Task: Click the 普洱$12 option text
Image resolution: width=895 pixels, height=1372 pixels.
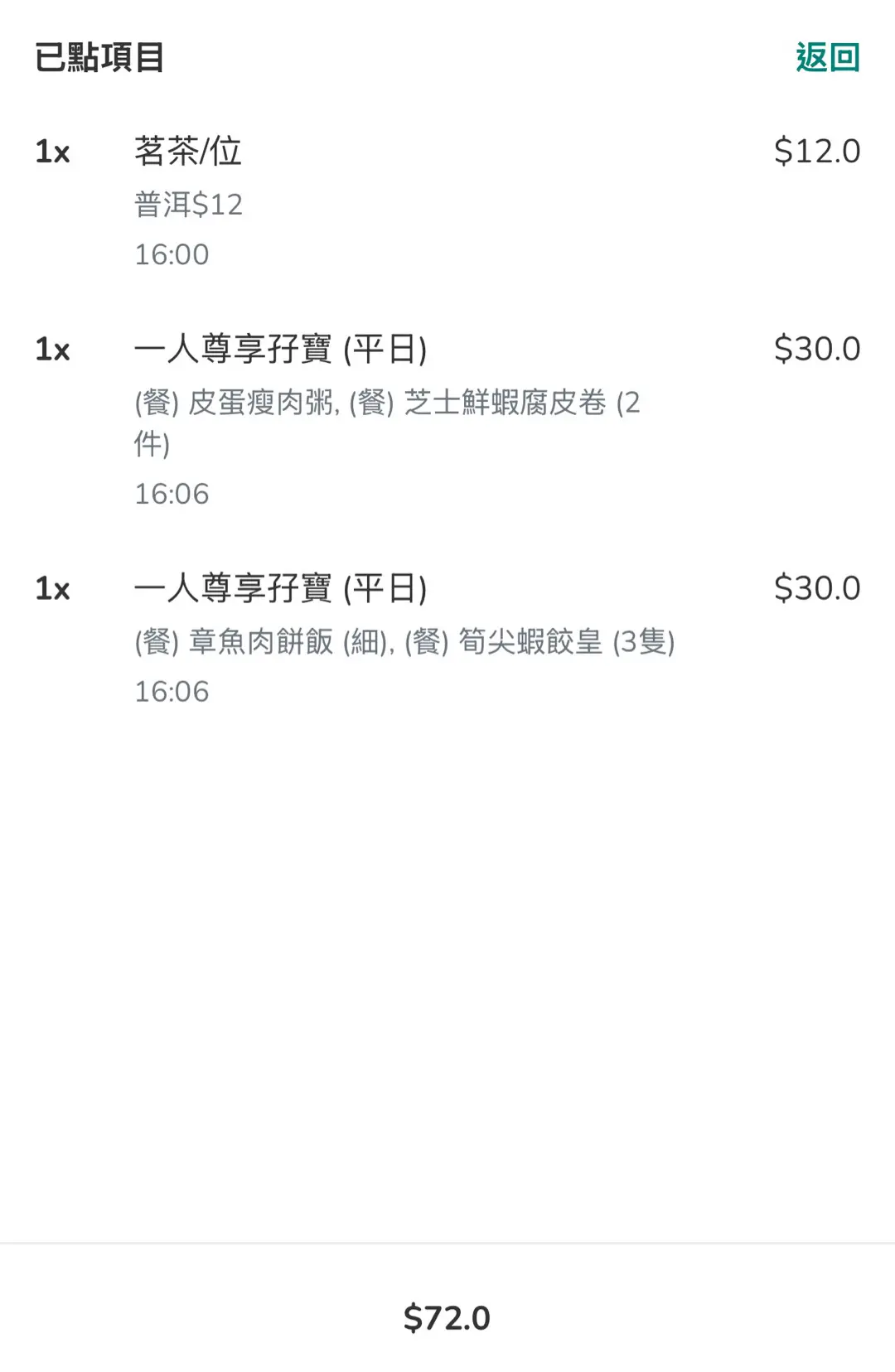Action: [x=188, y=205]
